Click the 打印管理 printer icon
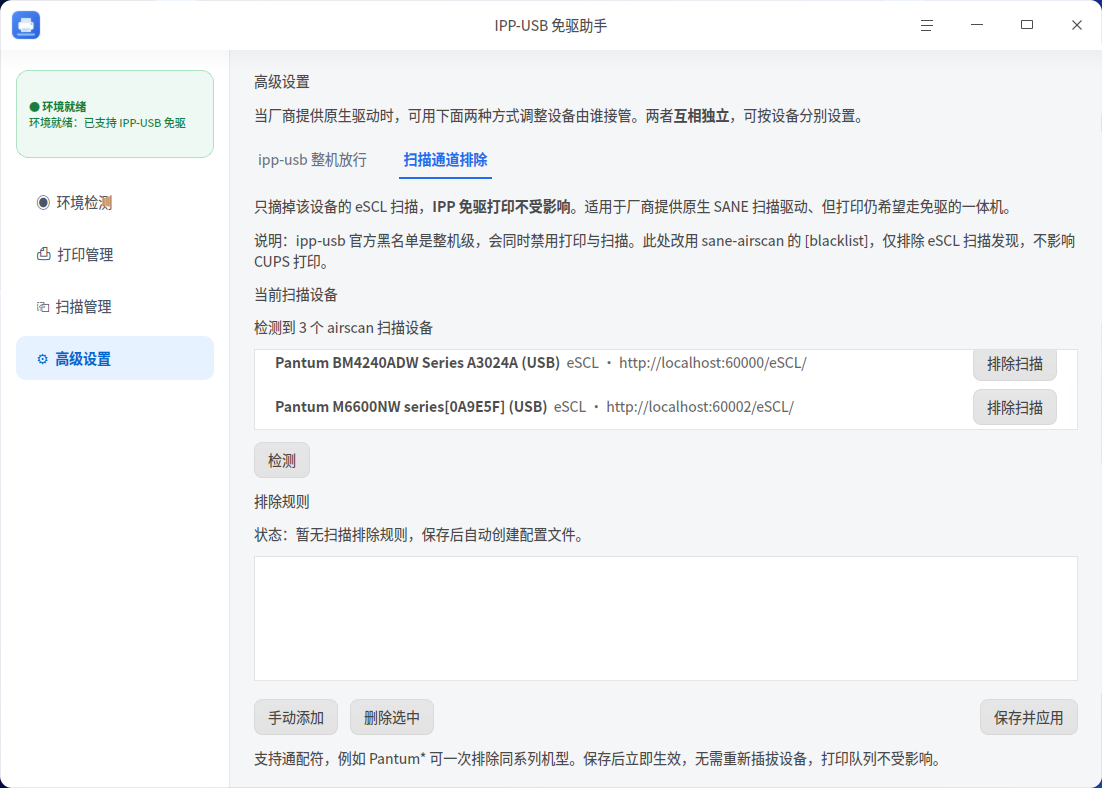The height and width of the screenshot is (788, 1102). pyautogui.click(x=43, y=254)
